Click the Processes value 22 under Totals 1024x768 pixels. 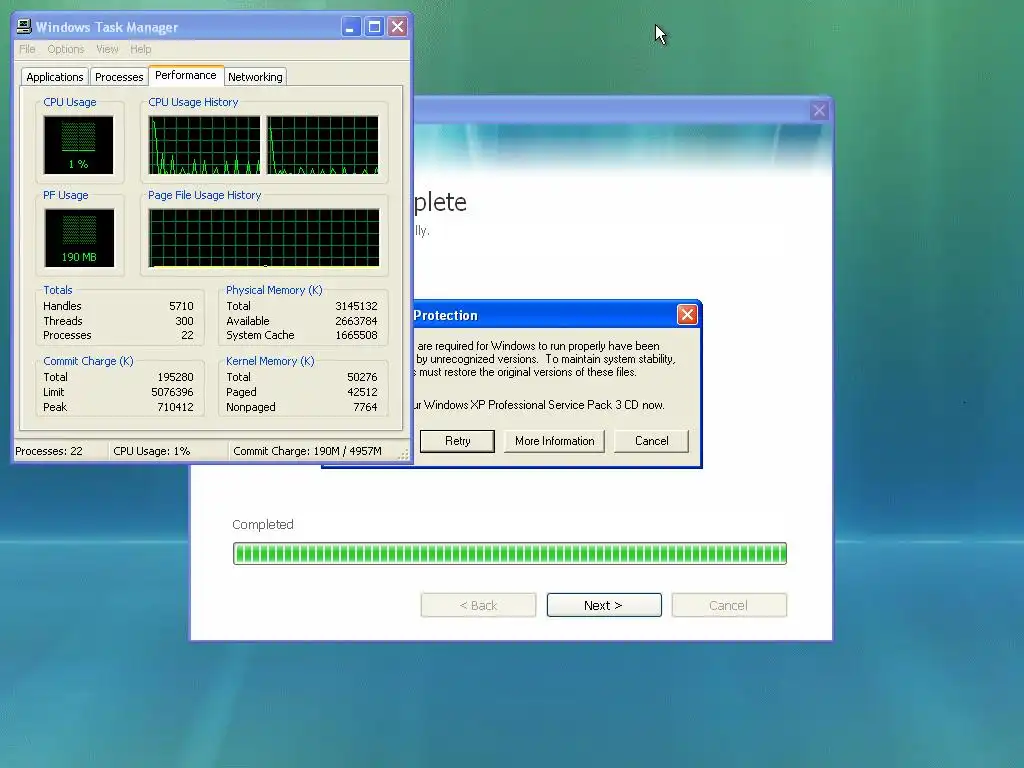pos(187,335)
